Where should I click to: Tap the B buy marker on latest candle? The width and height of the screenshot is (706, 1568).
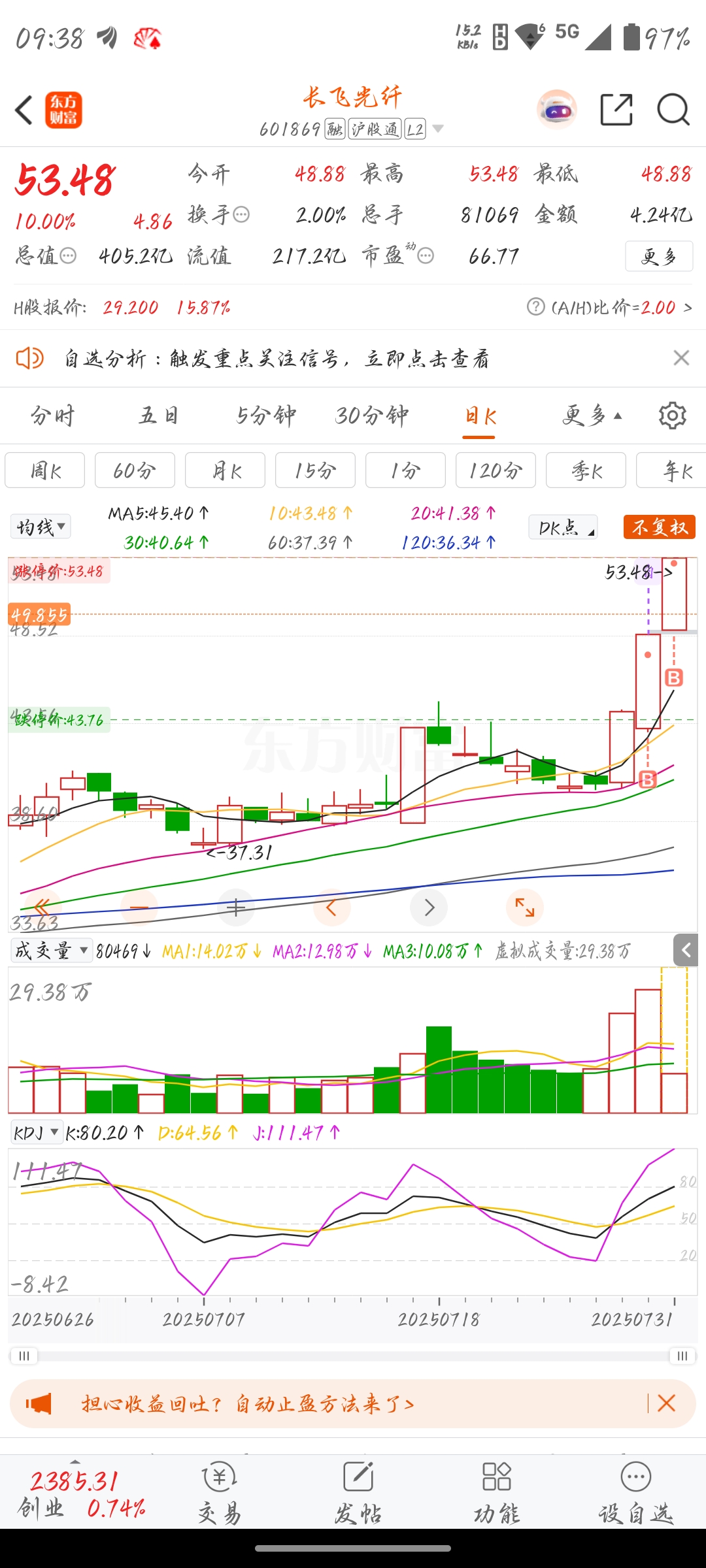tap(673, 678)
